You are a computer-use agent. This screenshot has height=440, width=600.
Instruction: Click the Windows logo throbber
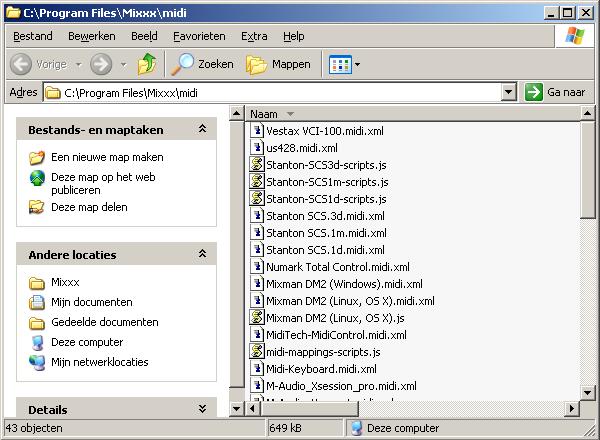(x=575, y=36)
